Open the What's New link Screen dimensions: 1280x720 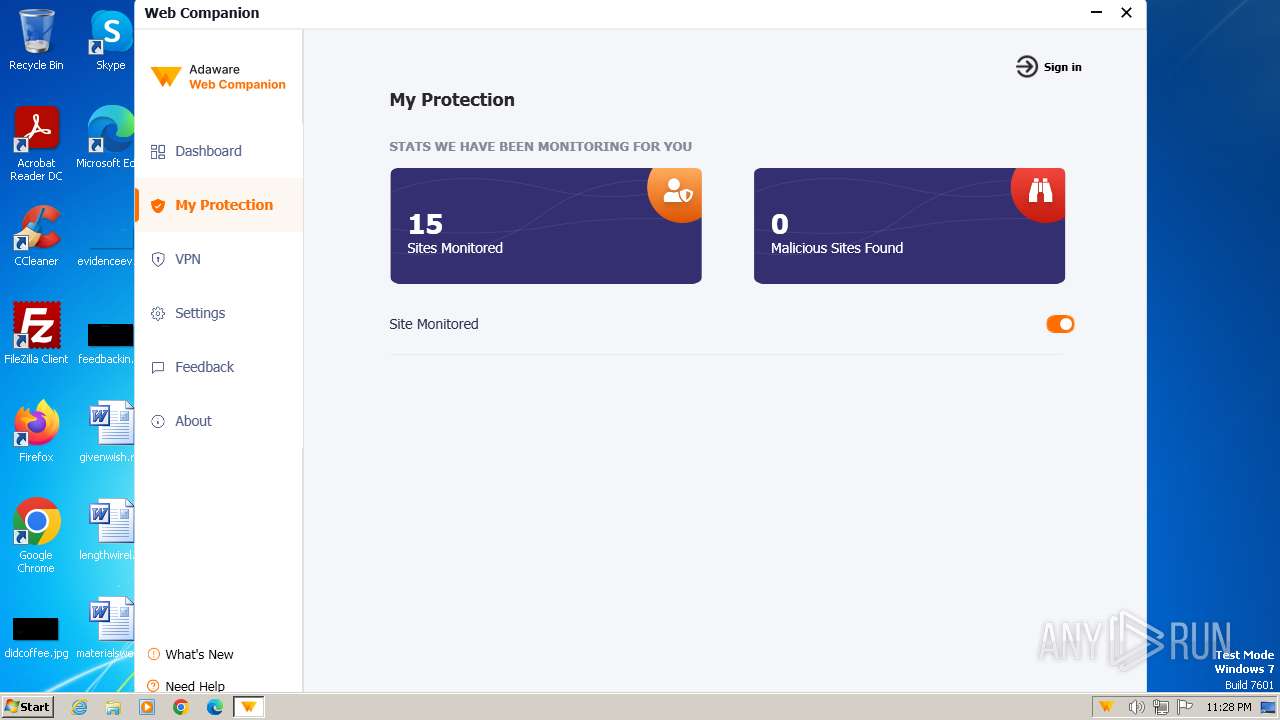point(199,655)
